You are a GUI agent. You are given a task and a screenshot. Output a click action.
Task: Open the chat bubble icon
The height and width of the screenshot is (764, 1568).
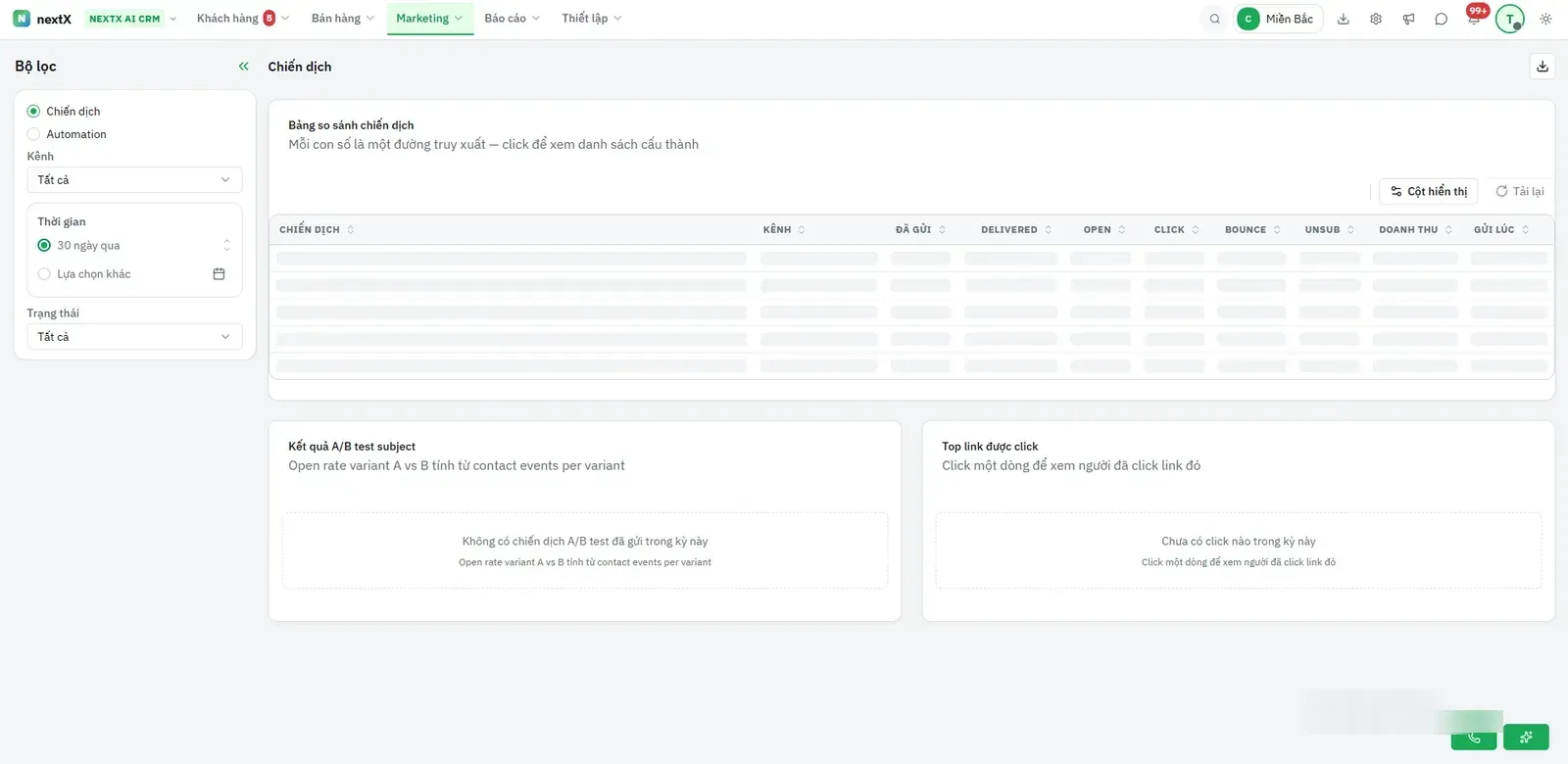[1441, 19]
